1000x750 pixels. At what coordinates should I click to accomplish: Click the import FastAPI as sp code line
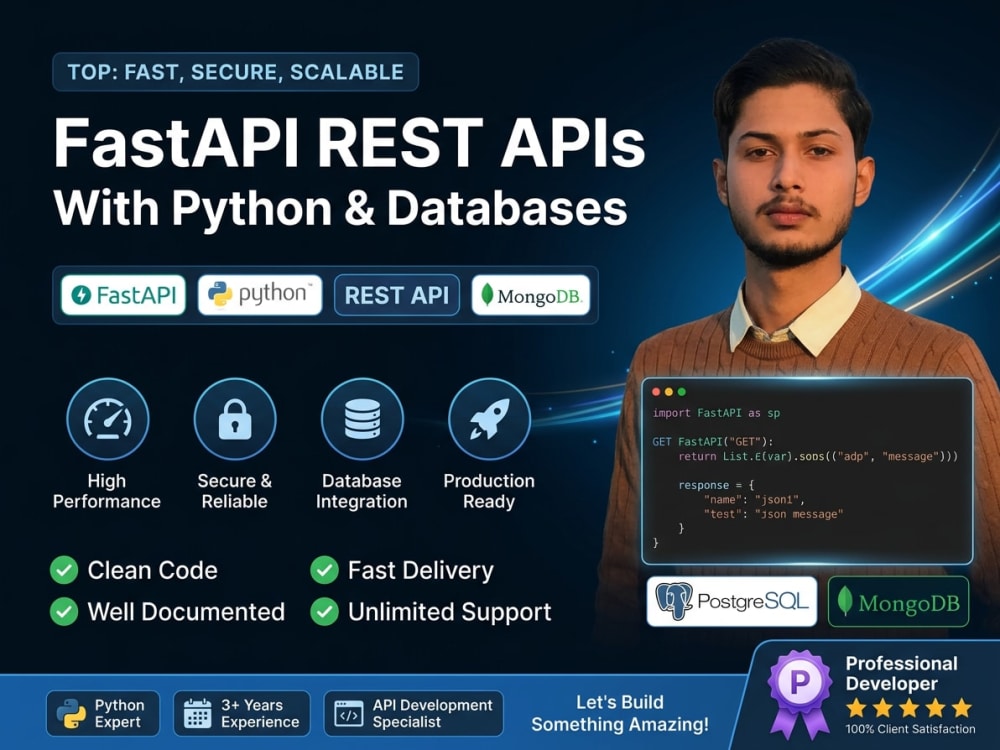pyautogui.click(x=716, y=413)
